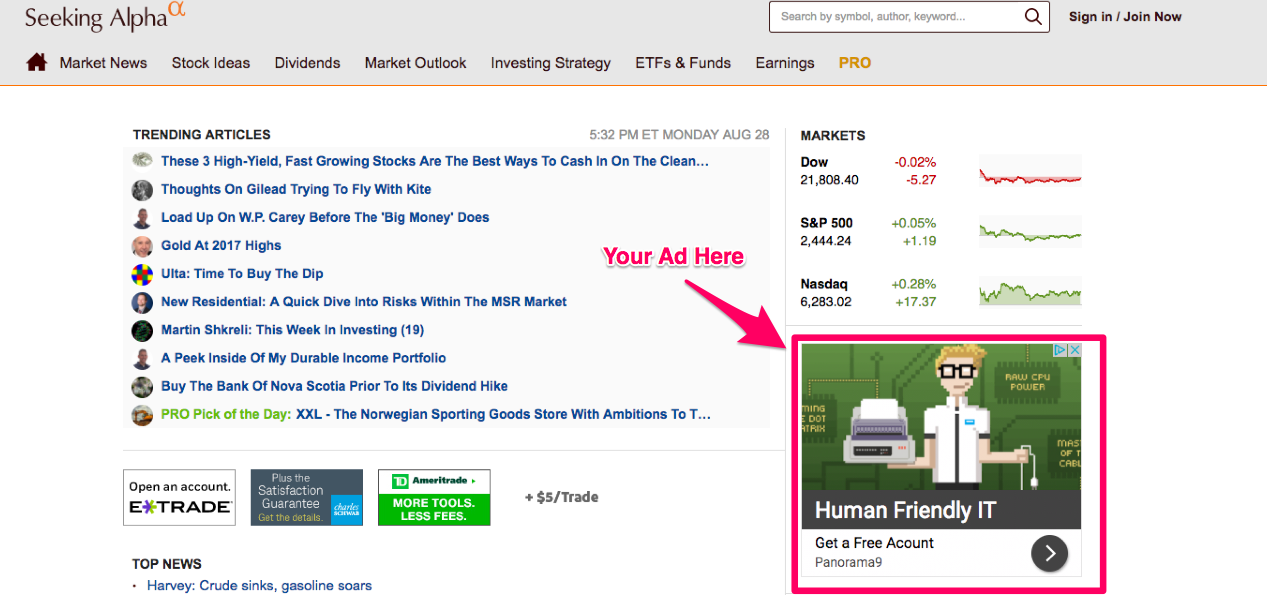Click the home icon in navigation bar
Image resolution: width=1267 pixels, height=595 pixels.
(37, 62)
